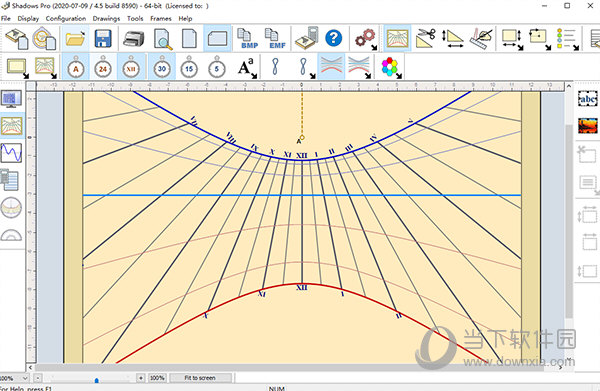
Task: Click the Fit to screen button
Action: click(x=200, y=378)
